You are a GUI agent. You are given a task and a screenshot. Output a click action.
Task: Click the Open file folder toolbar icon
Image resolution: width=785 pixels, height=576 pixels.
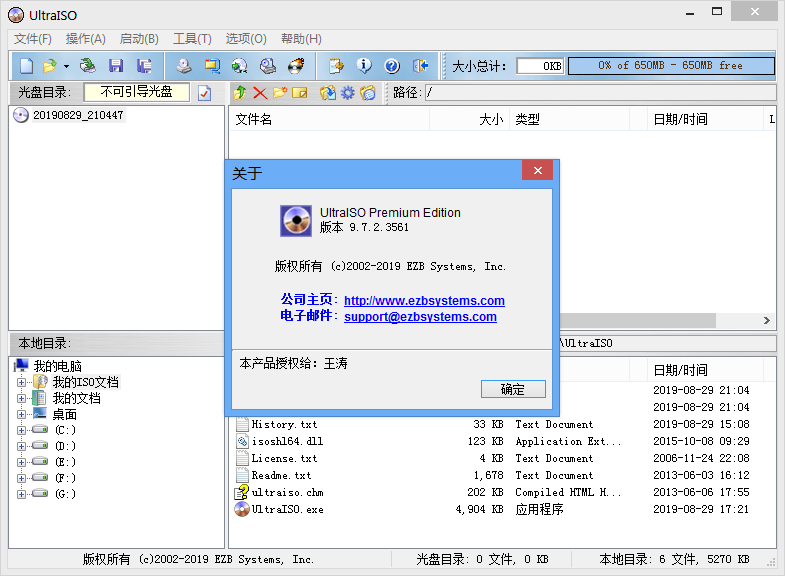click(50, 66)
